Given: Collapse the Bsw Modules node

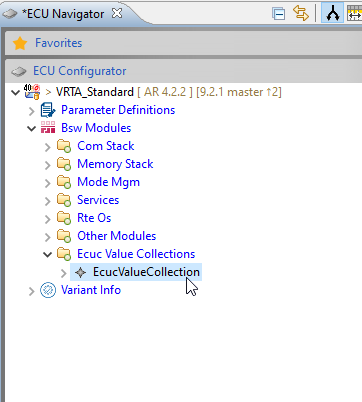Looking at the screenshot, I should (x=31, y=128).
